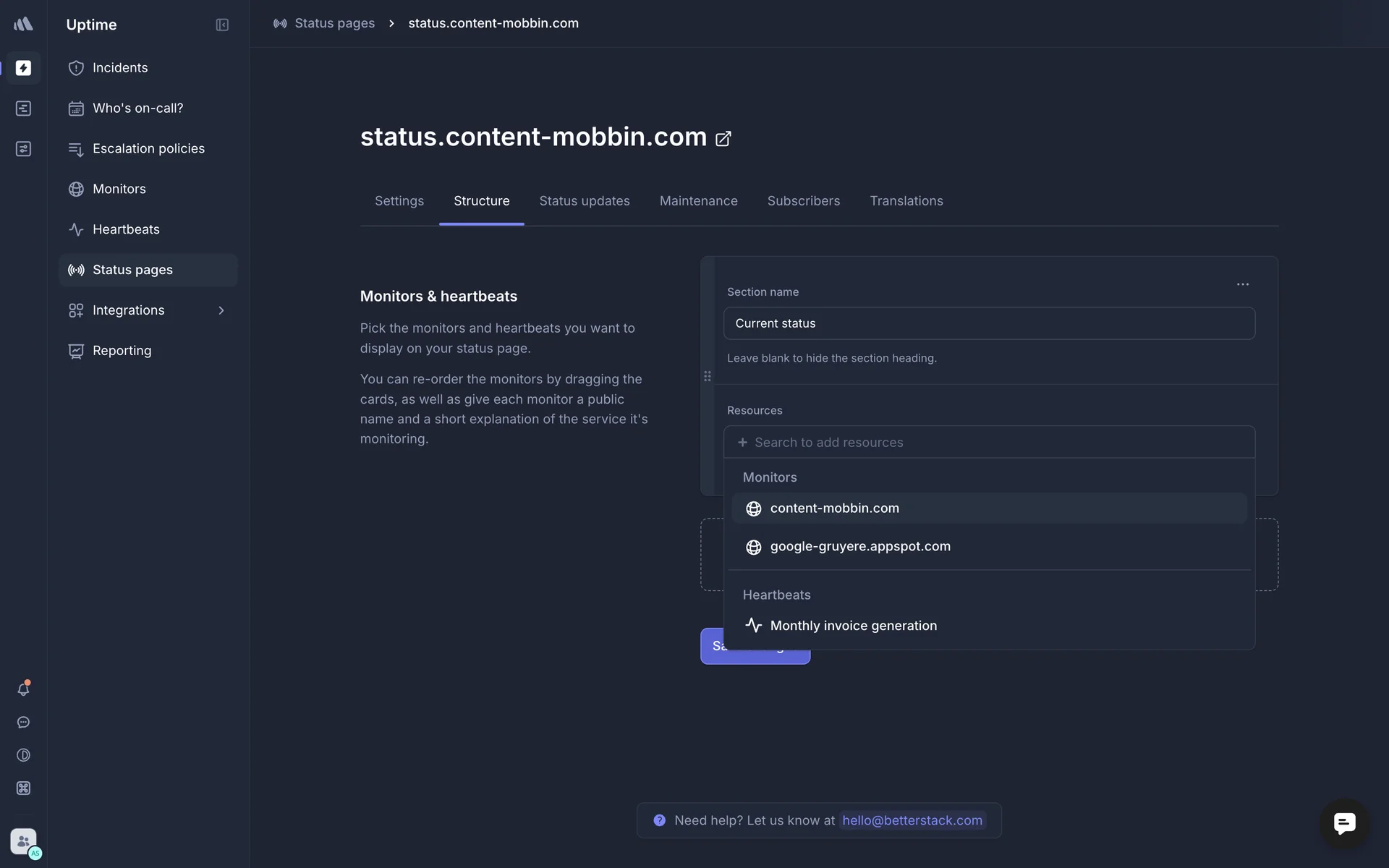Screen dimensions: 1389x868
Task: Open the keyboard command shortcut icon
Action: point(23,788)
